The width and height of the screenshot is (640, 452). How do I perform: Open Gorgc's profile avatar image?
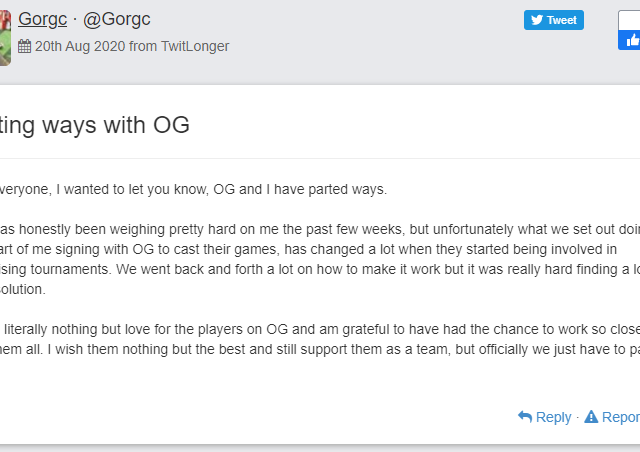tap(5, 33)
